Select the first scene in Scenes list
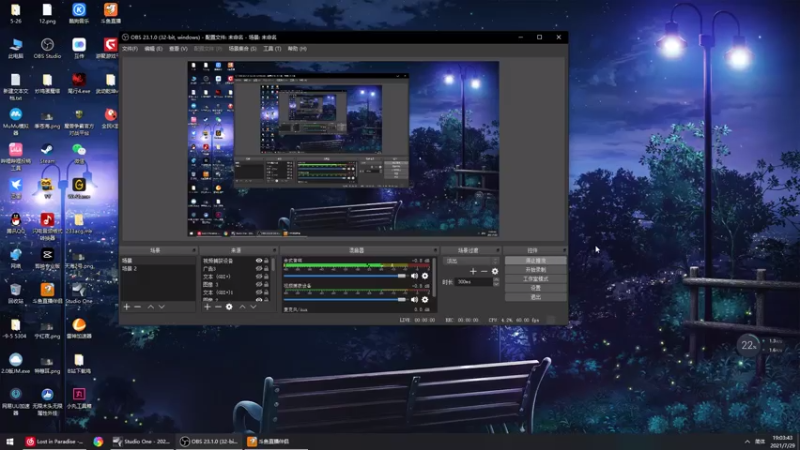This screenshot has width=800, height=450. [x=158, y=261]
